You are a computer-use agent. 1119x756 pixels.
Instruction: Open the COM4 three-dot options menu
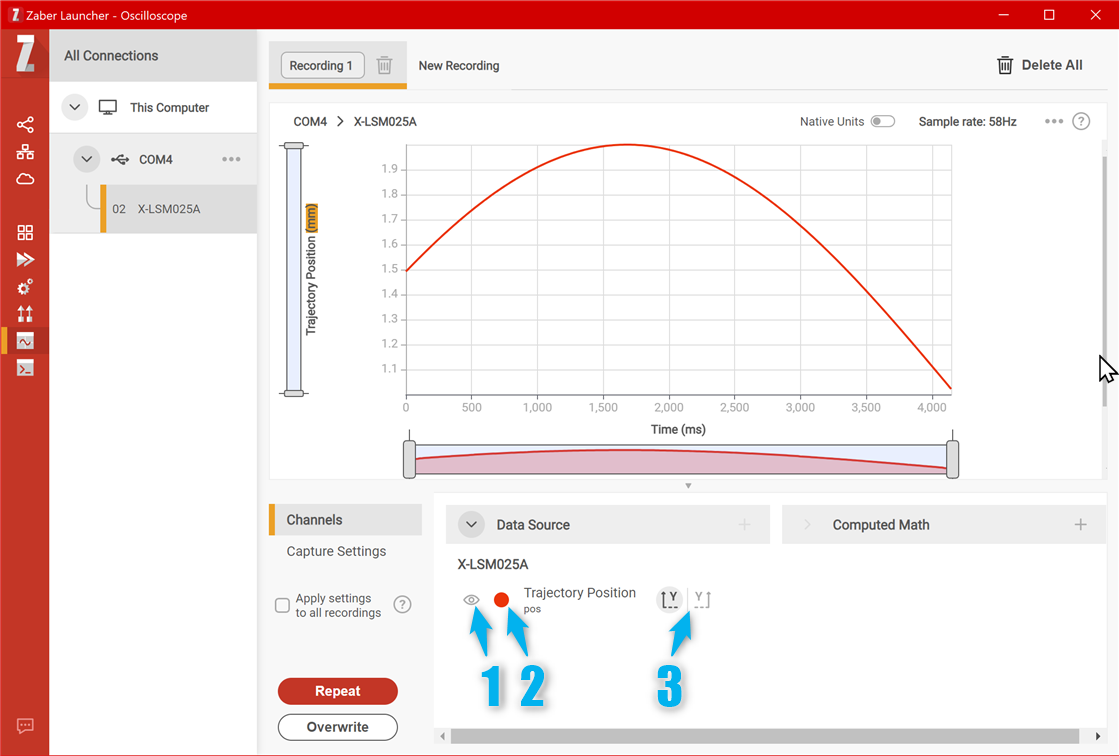tap(231, 159)
